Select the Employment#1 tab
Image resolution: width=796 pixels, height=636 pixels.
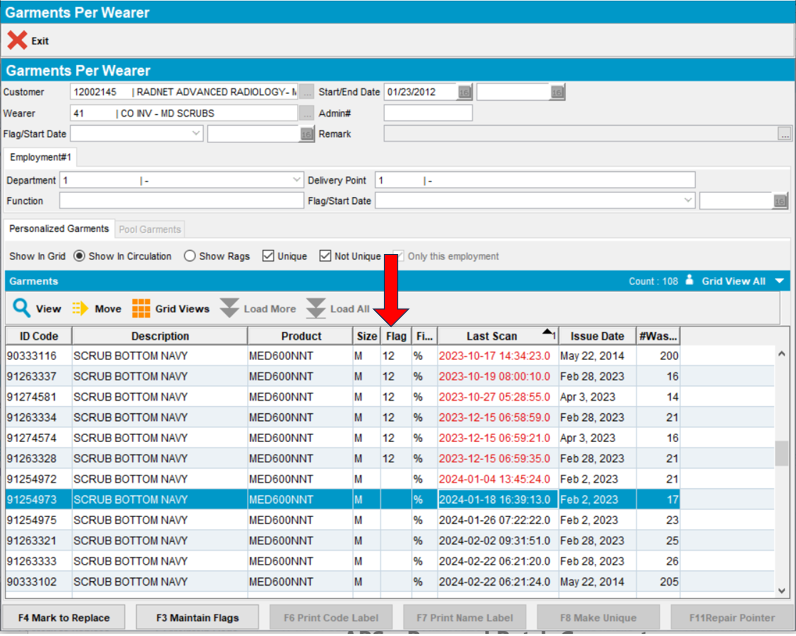(x=40, y=157)
